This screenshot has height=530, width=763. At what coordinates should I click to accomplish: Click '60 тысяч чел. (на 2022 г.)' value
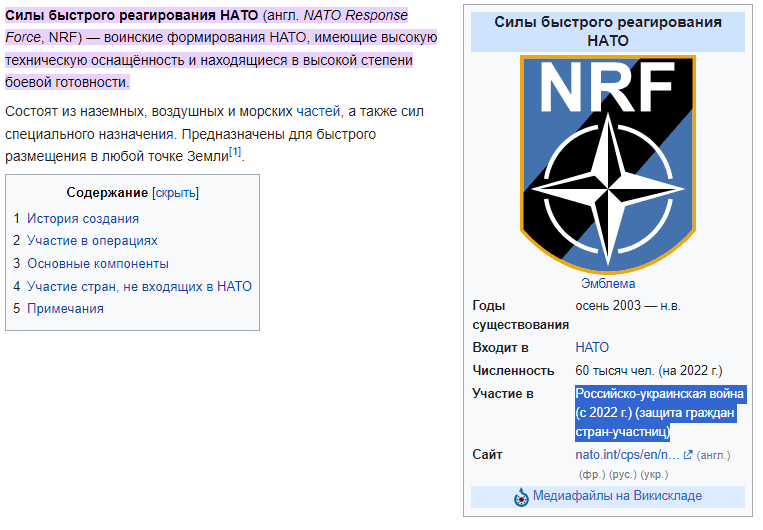(x=649, y=371)
